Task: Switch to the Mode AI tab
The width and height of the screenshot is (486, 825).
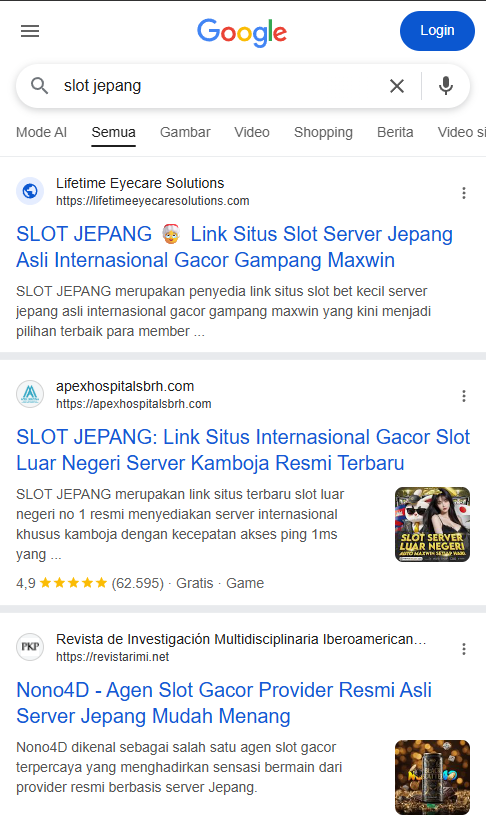Action: (42, 132)
